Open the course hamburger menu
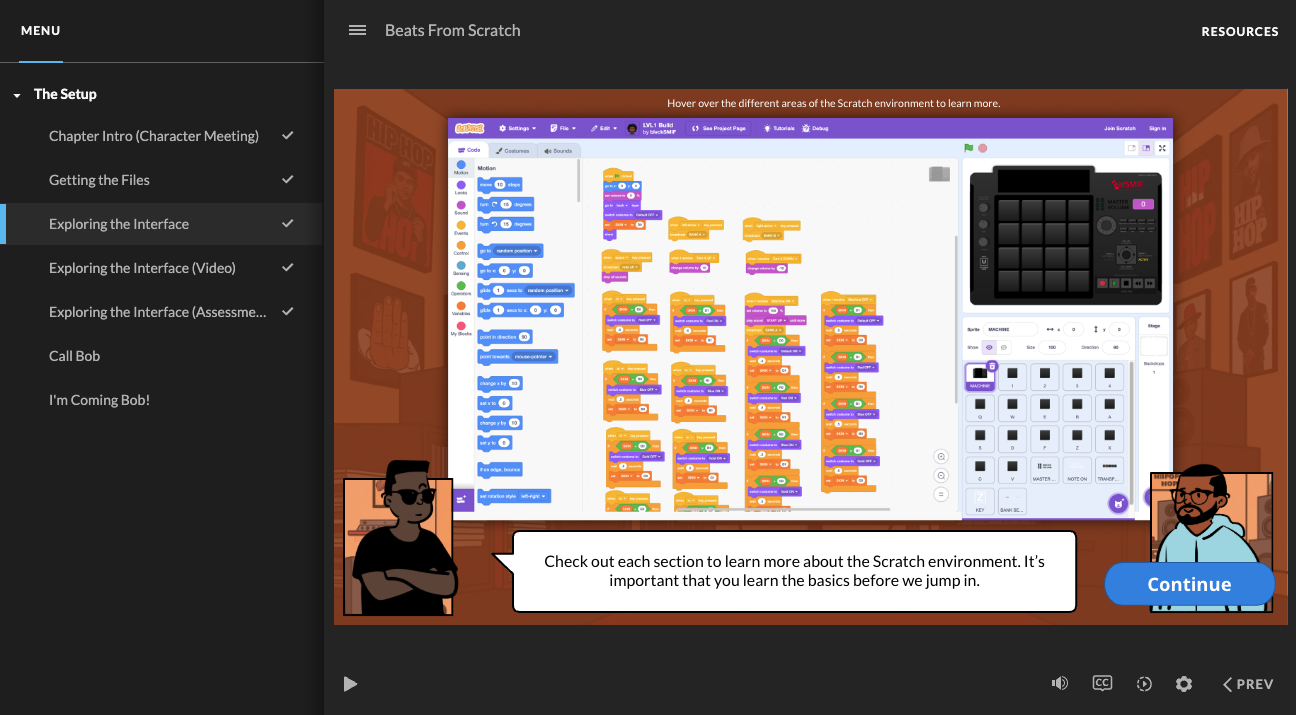Viewport: 1296px width, 715px height. 357,30
